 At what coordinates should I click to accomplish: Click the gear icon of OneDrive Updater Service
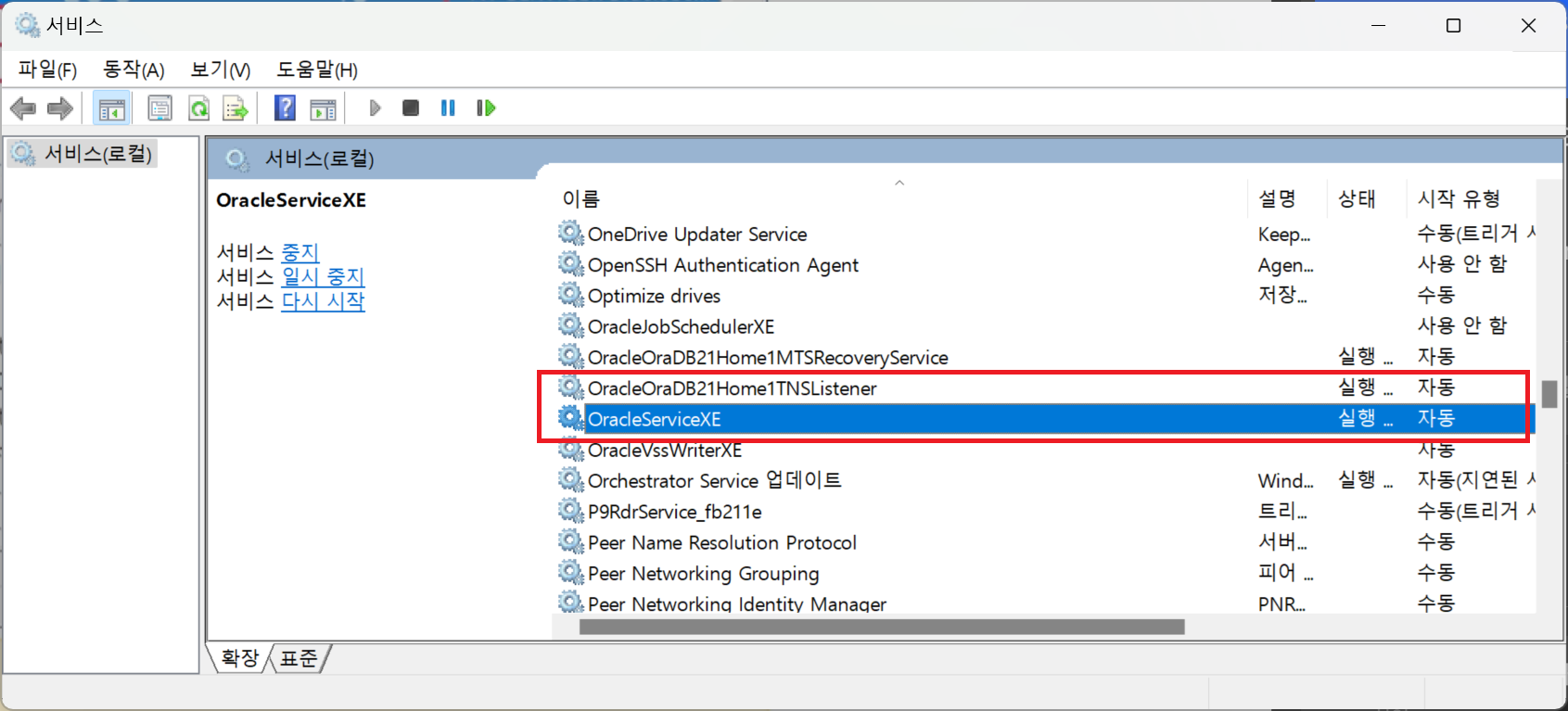(x=570, y=233)
